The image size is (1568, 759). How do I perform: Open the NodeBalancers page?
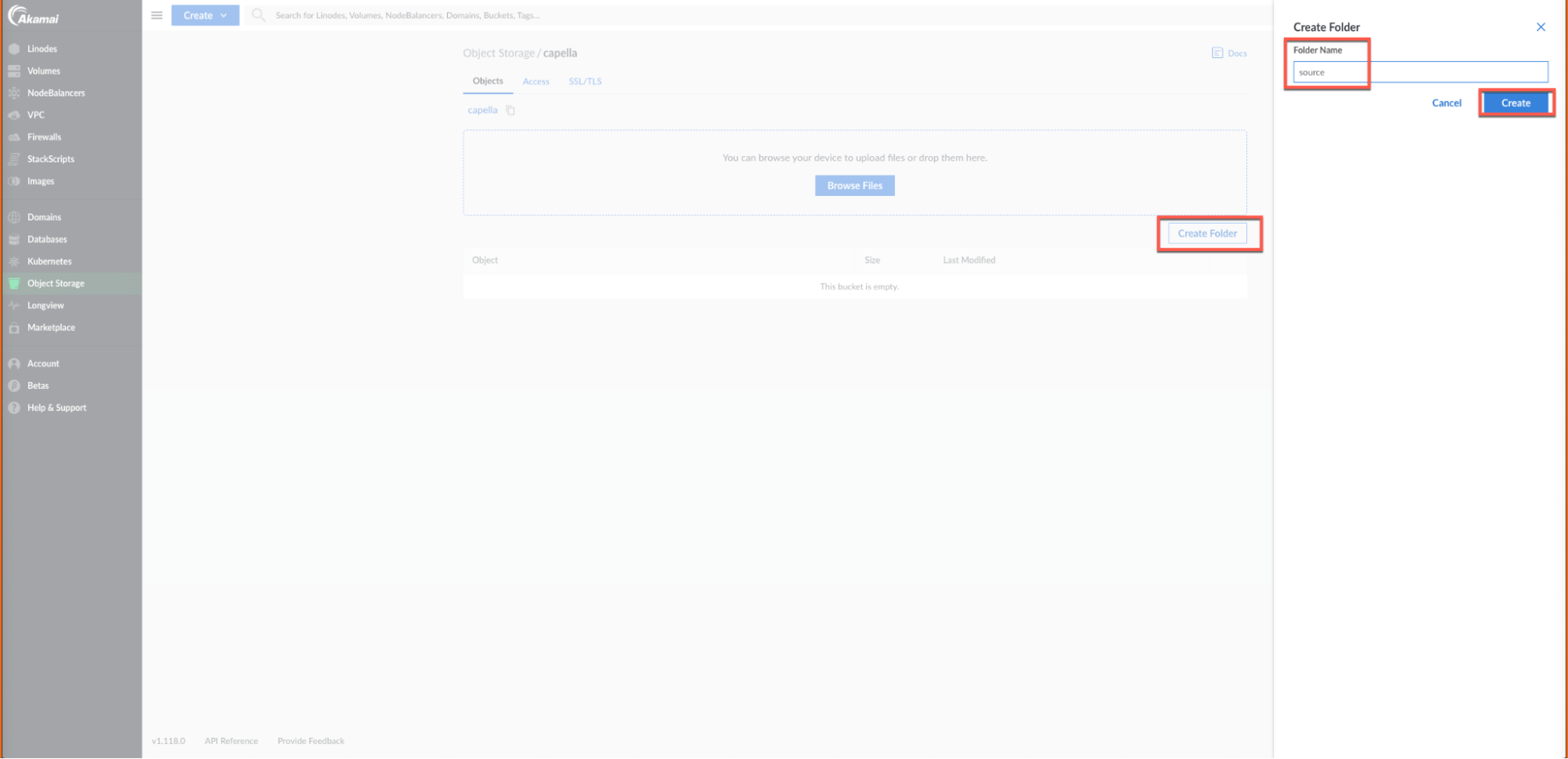tap(56, 93)
